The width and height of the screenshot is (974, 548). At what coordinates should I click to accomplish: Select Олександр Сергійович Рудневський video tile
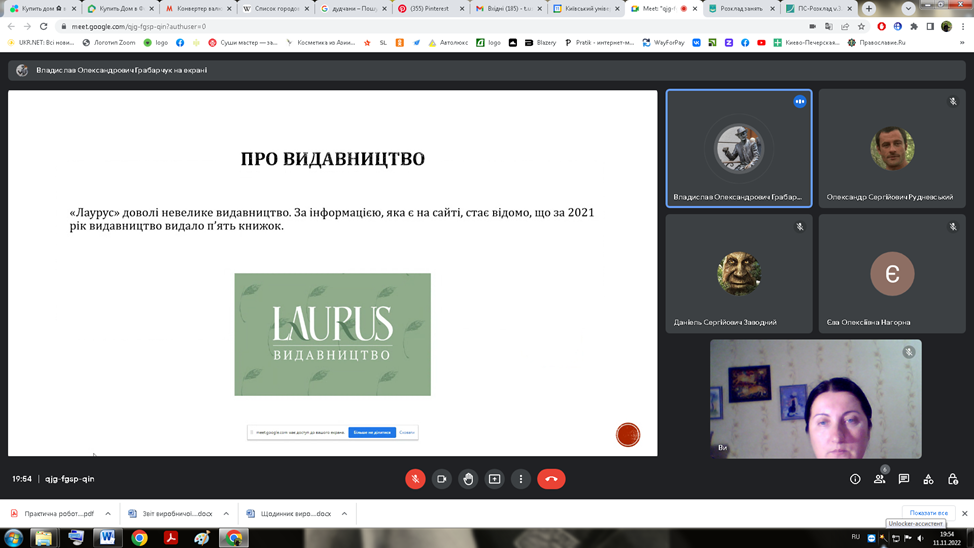tap(891, 149)
